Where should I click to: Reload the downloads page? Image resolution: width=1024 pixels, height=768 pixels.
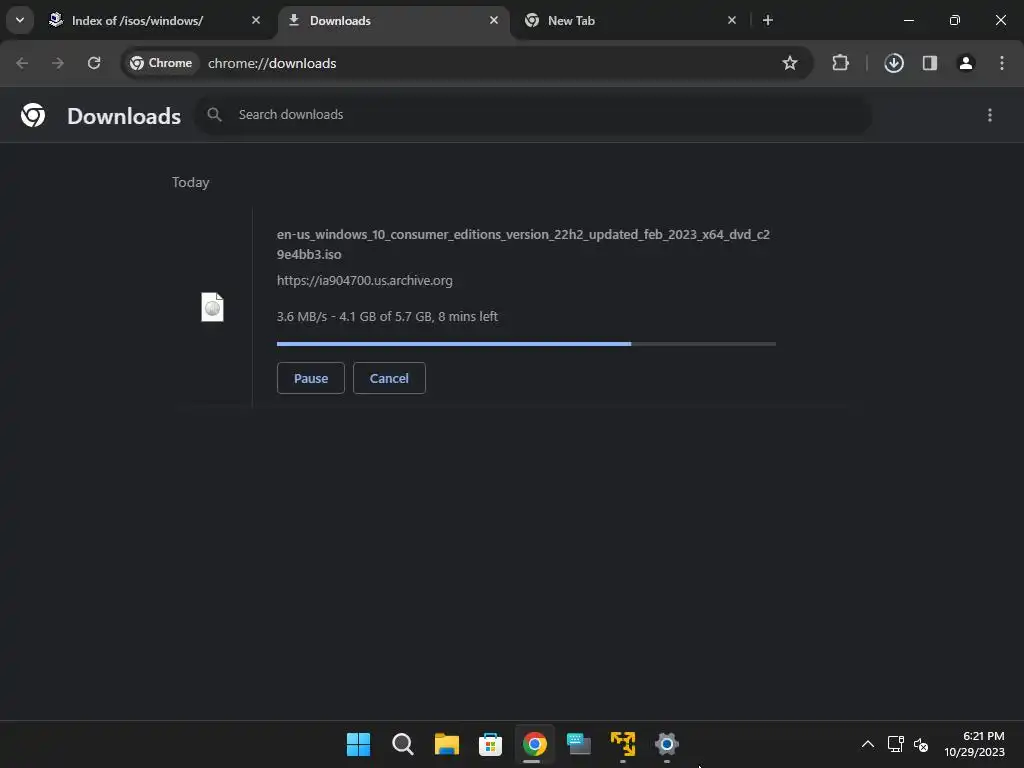94,63
